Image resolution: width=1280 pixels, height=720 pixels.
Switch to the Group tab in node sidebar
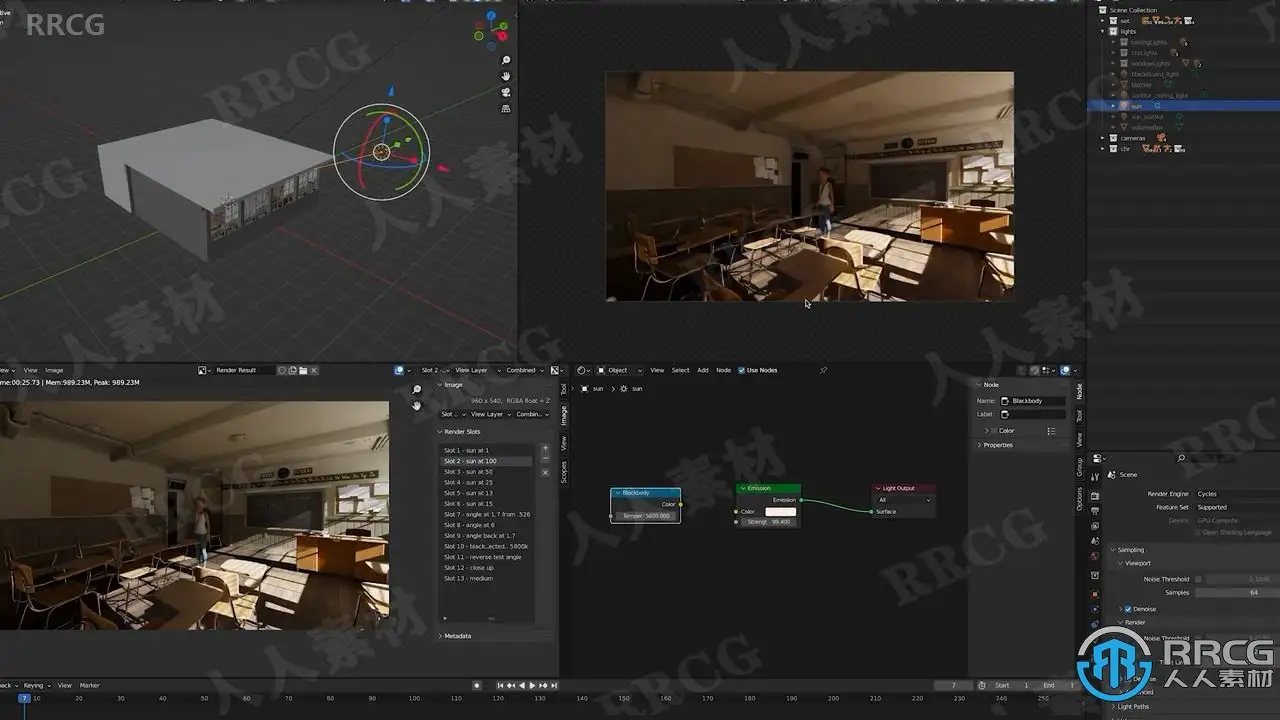pos(1079,467)
